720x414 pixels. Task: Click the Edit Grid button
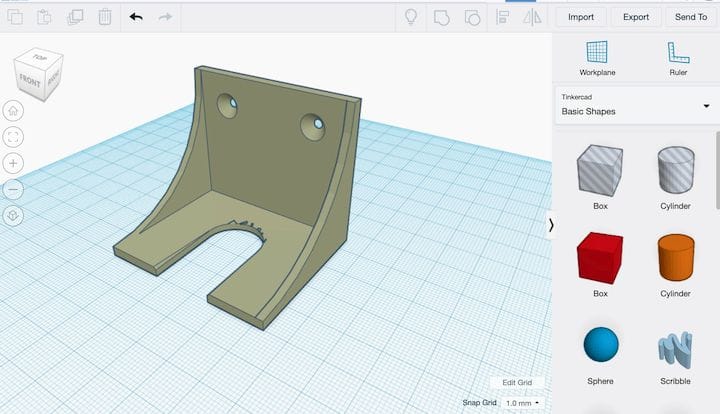click(517, 383)
